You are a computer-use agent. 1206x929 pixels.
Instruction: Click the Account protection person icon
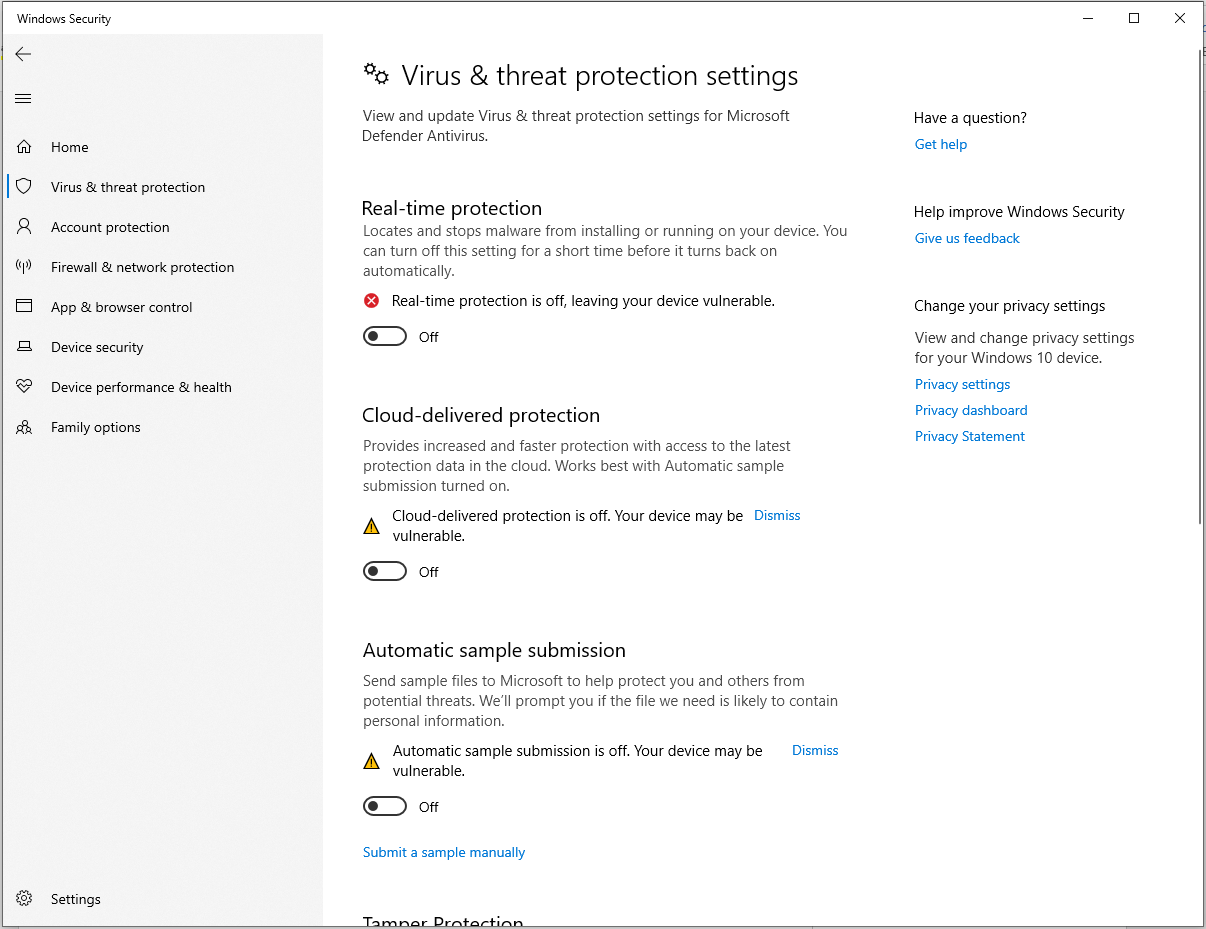(24, 227)
